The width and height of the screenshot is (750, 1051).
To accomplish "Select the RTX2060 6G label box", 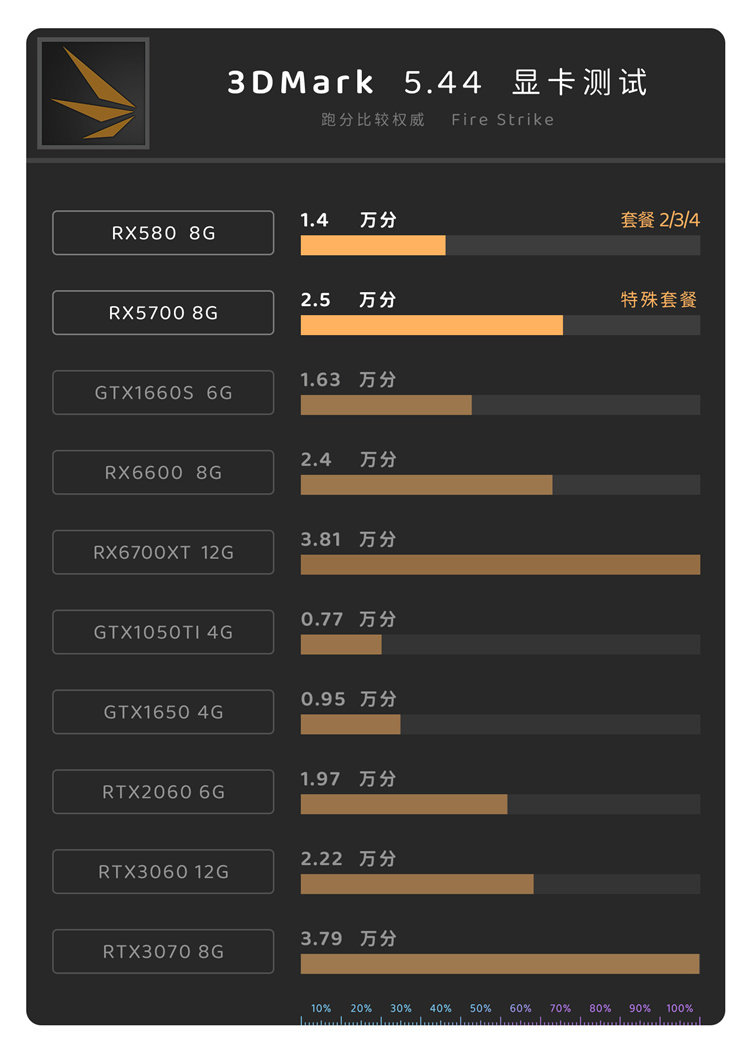I will point(163,791).
